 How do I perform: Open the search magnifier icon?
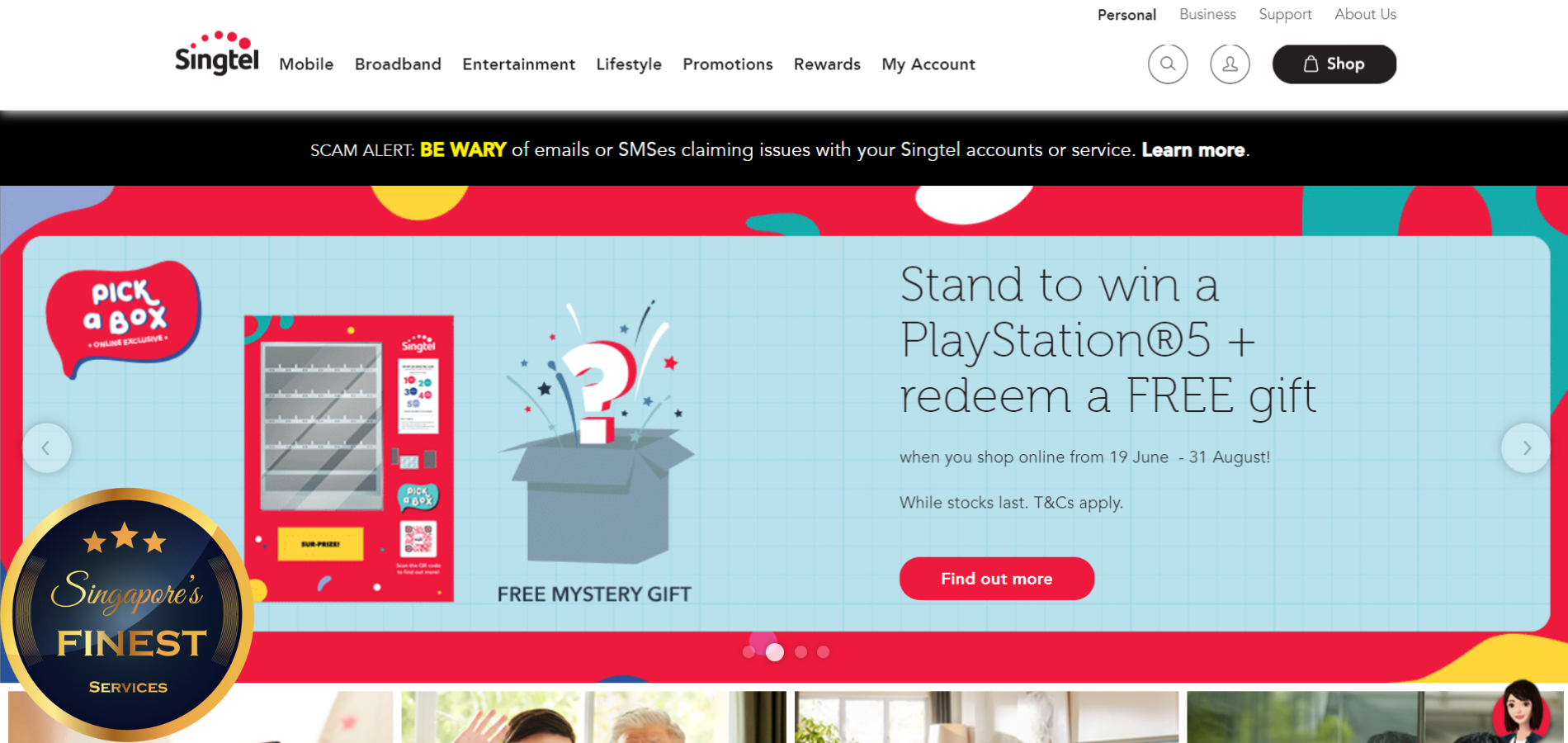point(1168,64)
